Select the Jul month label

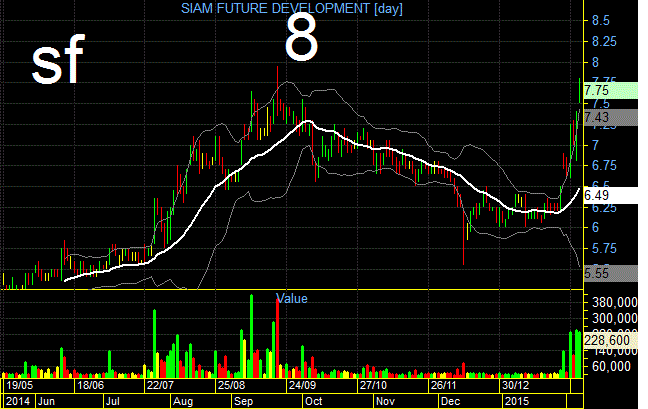[113, 401]
